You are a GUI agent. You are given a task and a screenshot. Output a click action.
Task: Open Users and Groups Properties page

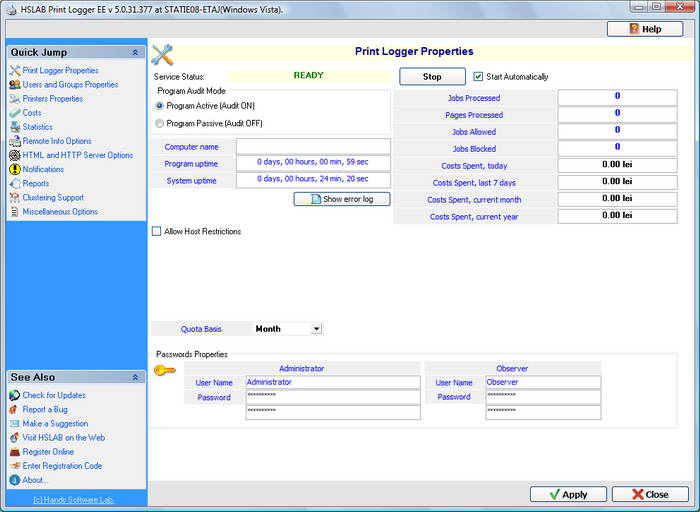71,84
